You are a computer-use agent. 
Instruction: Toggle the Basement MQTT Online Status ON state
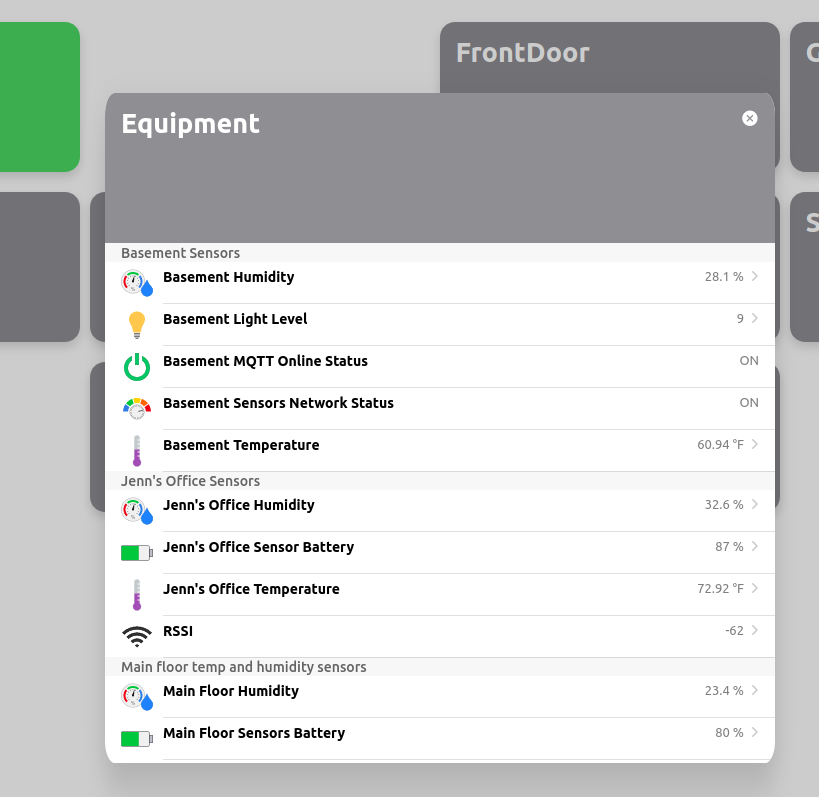749,361
